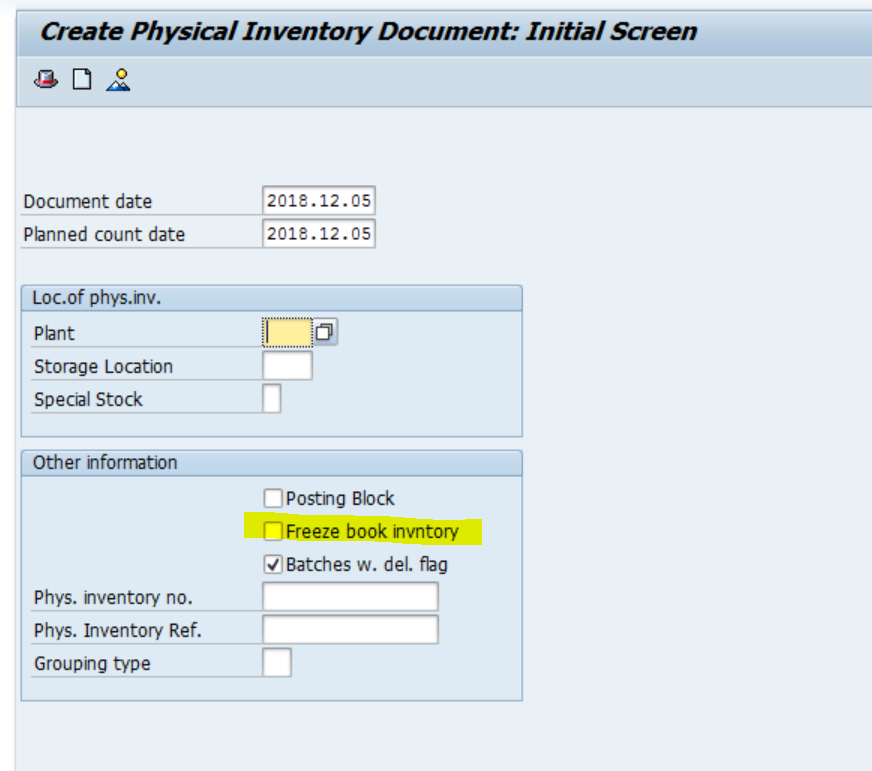Click the Grouping type input field
This screenshot has width=872, height=771.
[x=276, y=662]
